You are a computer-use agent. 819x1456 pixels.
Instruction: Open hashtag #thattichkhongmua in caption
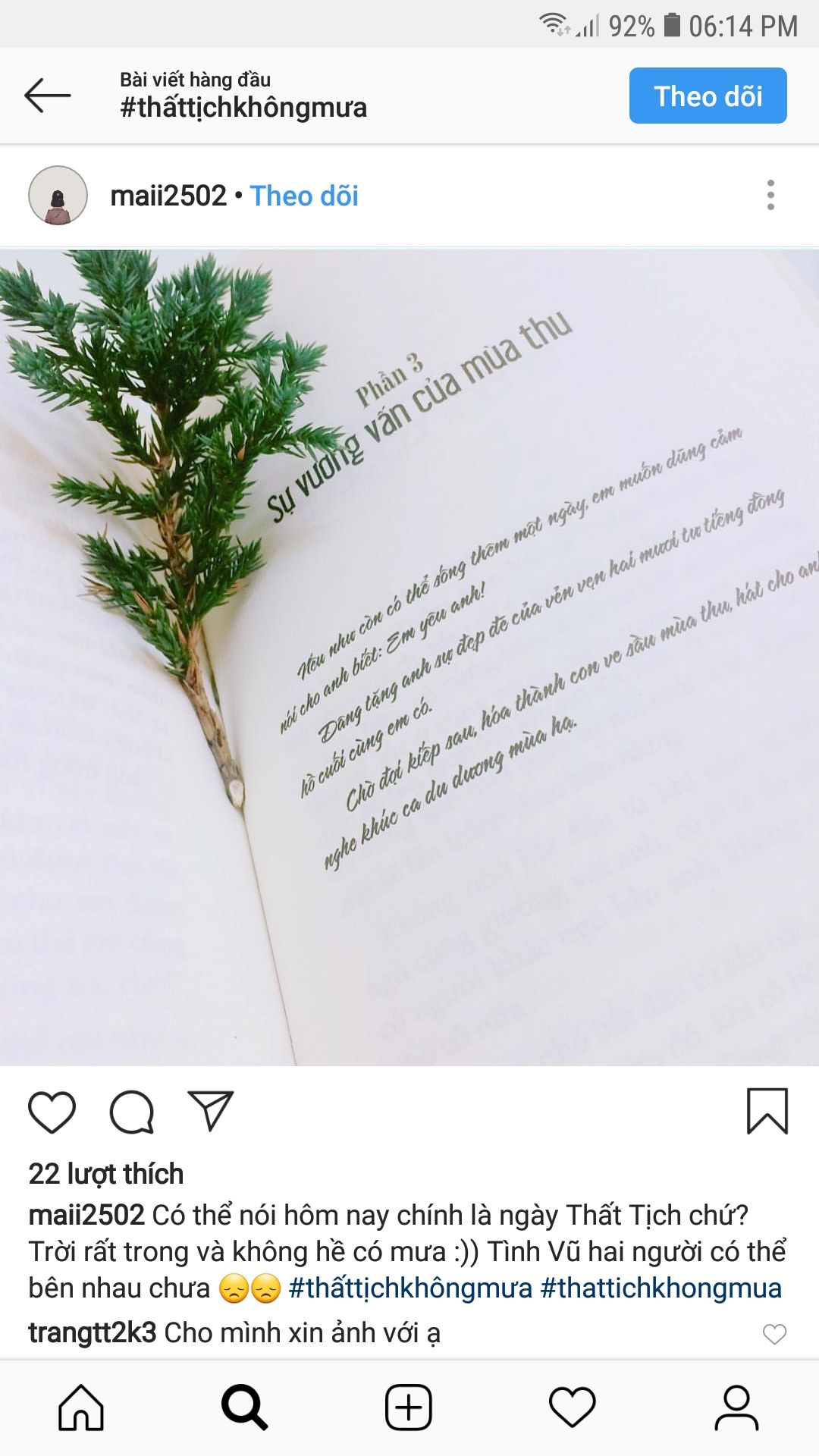coord(661,1288)
